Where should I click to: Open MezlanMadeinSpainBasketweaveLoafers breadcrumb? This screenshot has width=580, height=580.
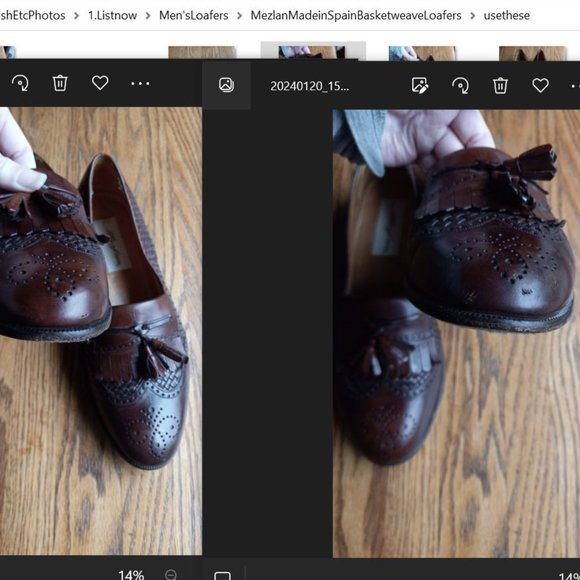(356, 16)
